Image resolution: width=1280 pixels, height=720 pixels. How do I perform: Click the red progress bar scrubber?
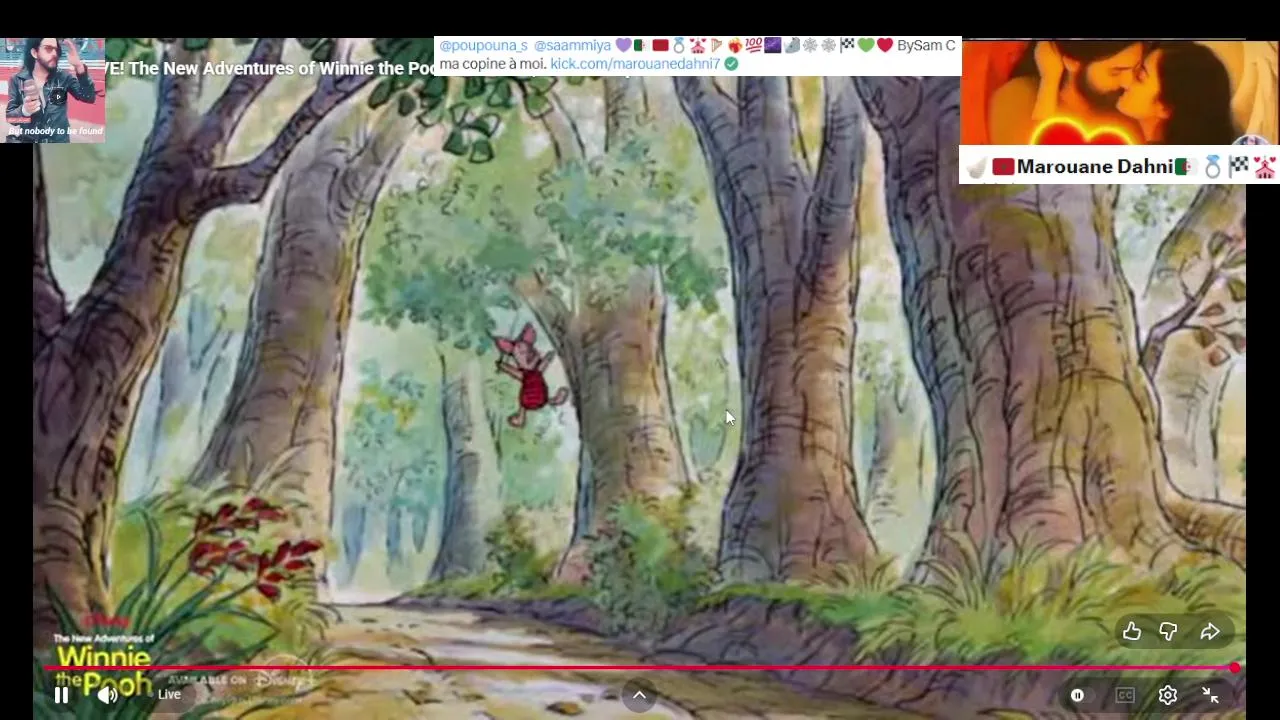[x=1235, y=667]
